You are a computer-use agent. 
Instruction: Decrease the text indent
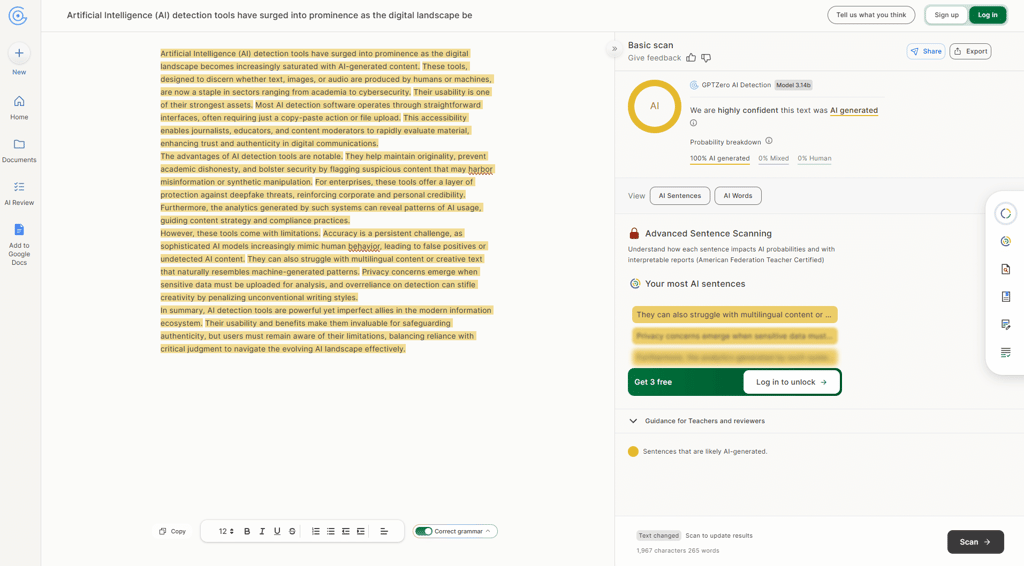click(345, 531)
